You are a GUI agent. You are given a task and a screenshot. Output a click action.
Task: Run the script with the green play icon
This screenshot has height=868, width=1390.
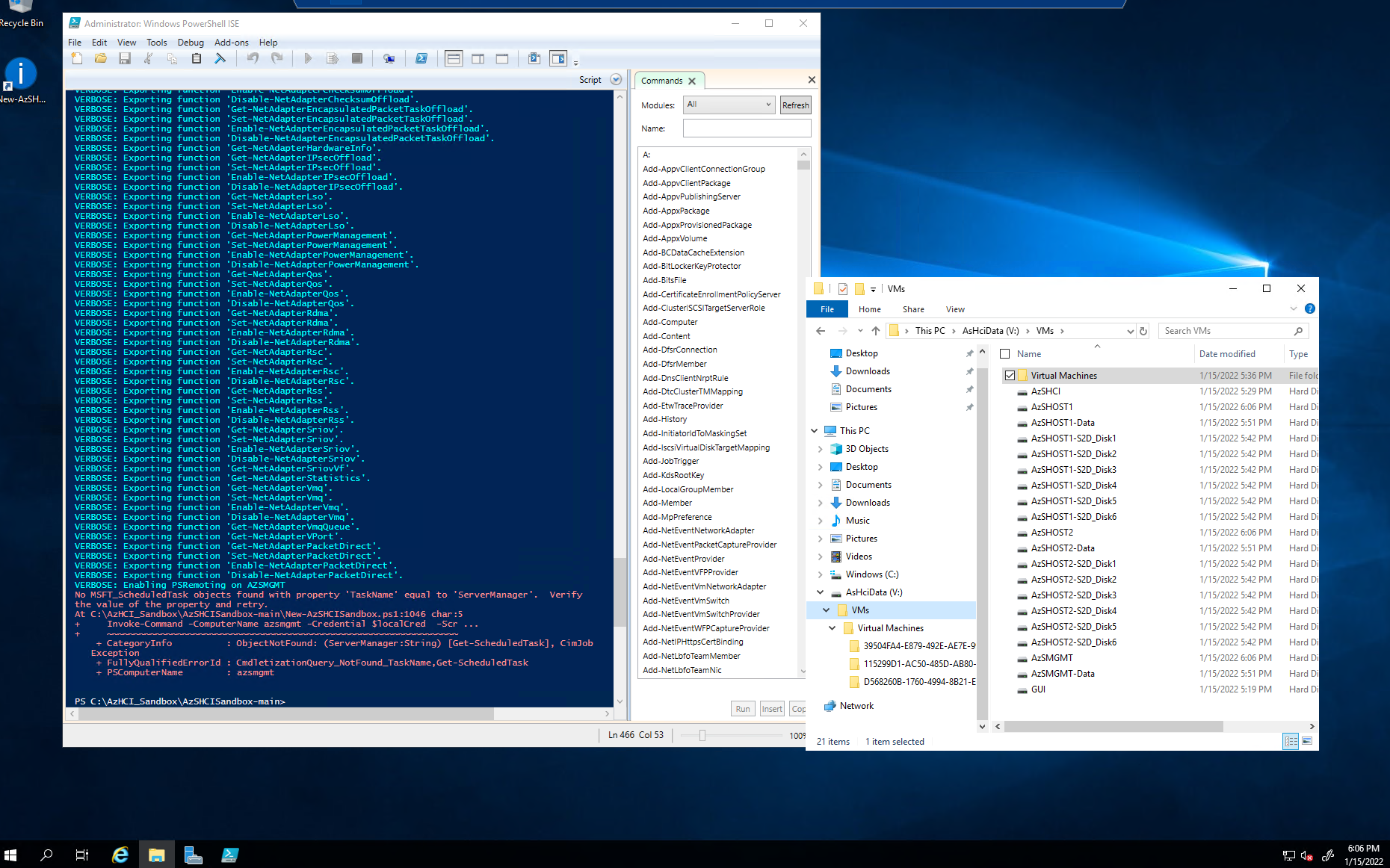tap(307, 58)
